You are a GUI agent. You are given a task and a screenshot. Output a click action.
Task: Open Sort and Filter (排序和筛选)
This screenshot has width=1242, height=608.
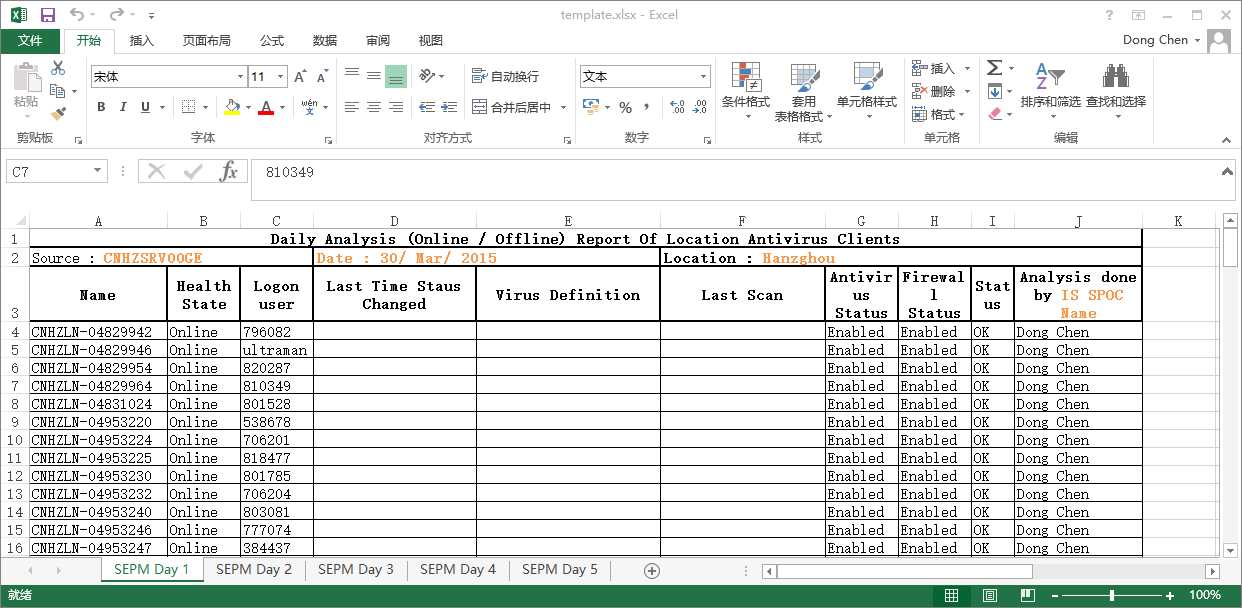click(1050, 92)
